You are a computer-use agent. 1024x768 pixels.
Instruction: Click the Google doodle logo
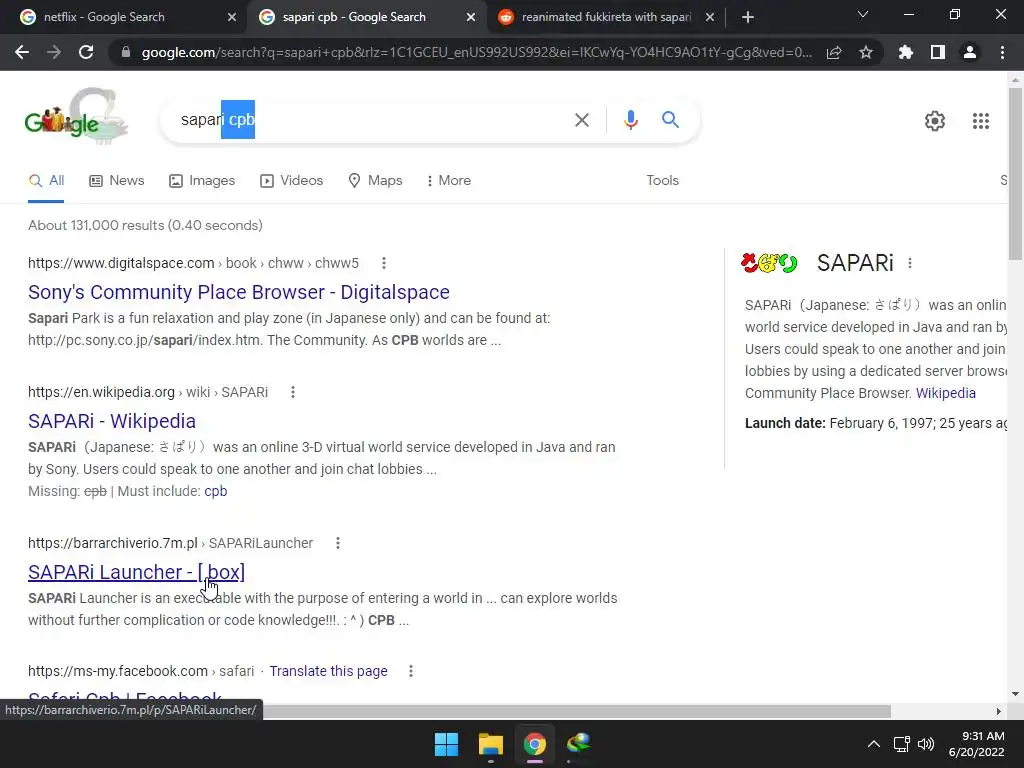point(76,117)
